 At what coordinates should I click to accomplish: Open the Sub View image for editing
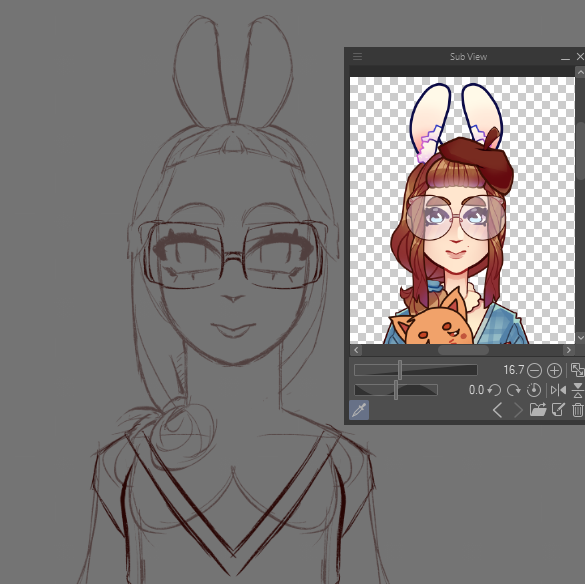558,410
